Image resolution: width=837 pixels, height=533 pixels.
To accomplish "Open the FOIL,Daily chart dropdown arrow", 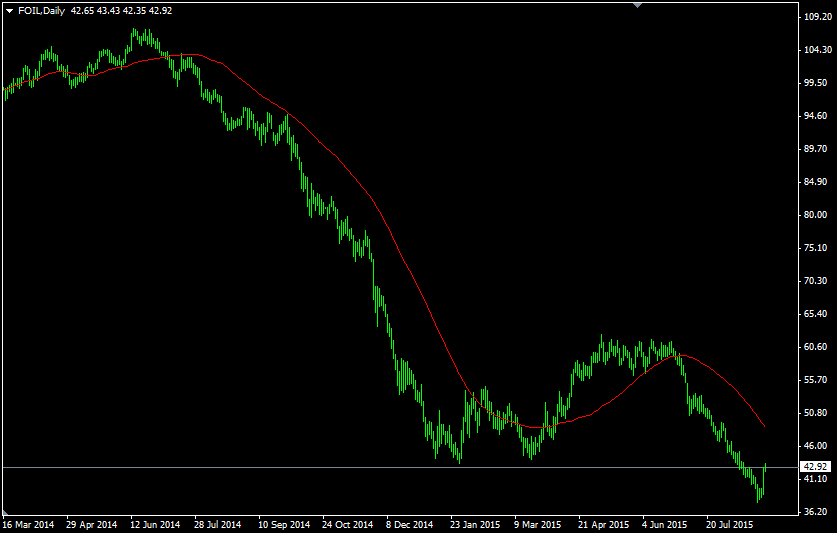I will click(9, 11).
